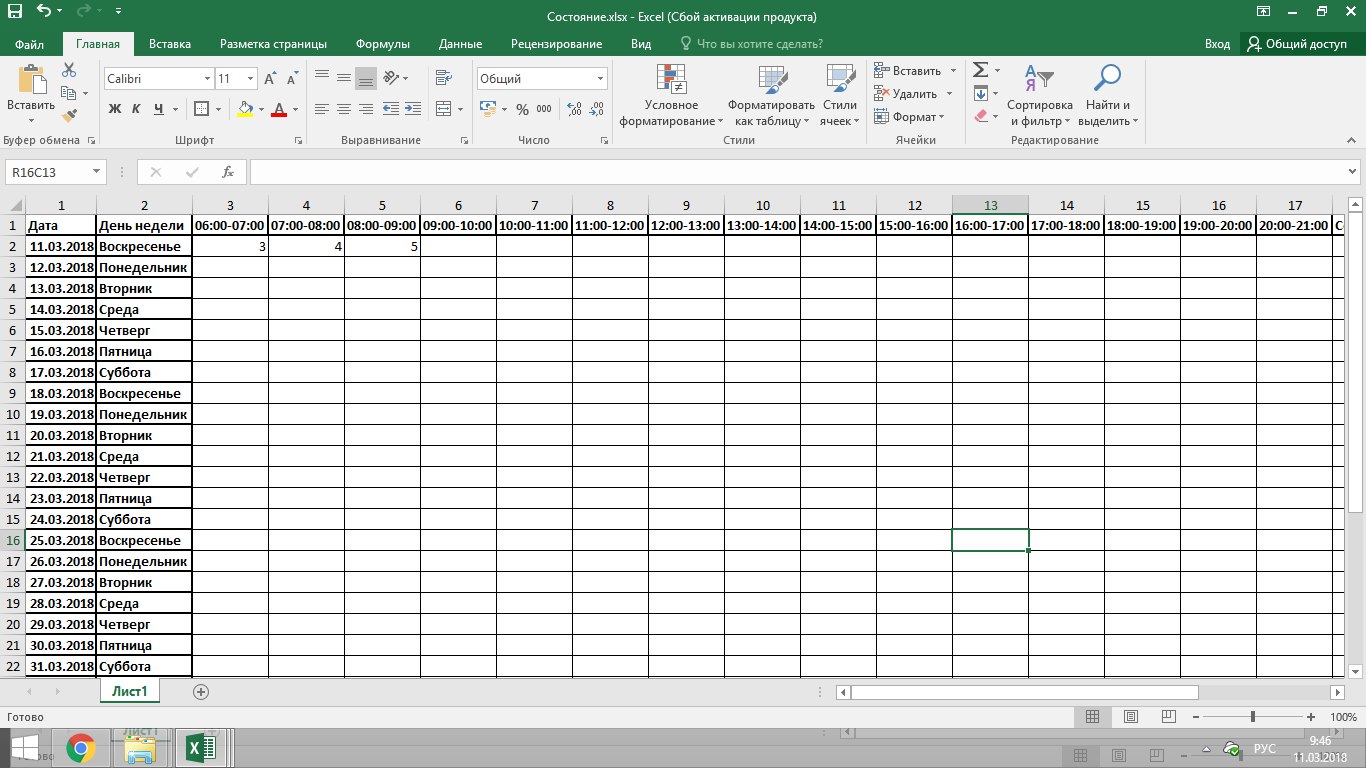Open Форматировать как таблицу
1366x768 pixels.
[771, 96]
